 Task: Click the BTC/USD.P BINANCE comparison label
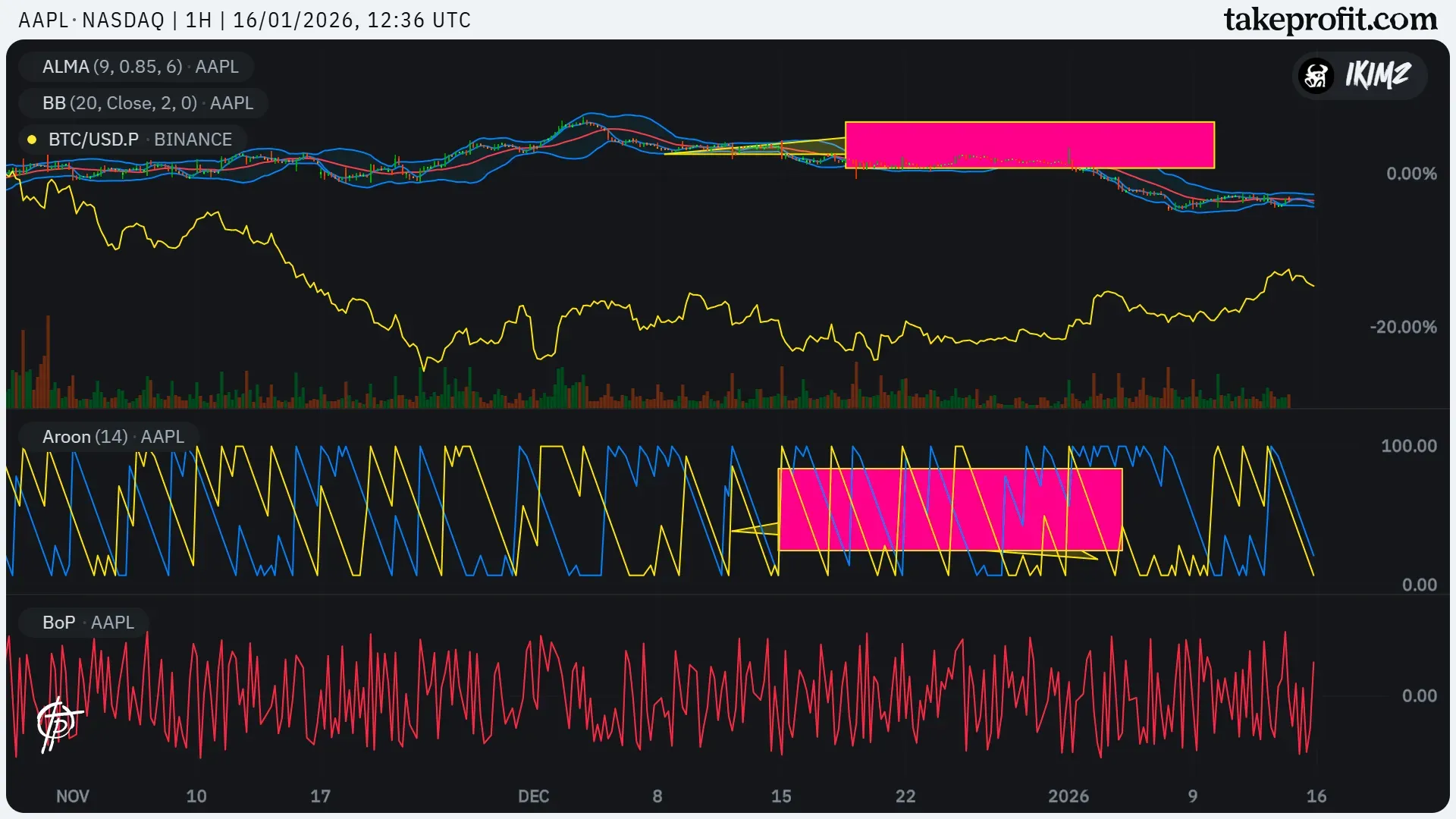(140, 140)
